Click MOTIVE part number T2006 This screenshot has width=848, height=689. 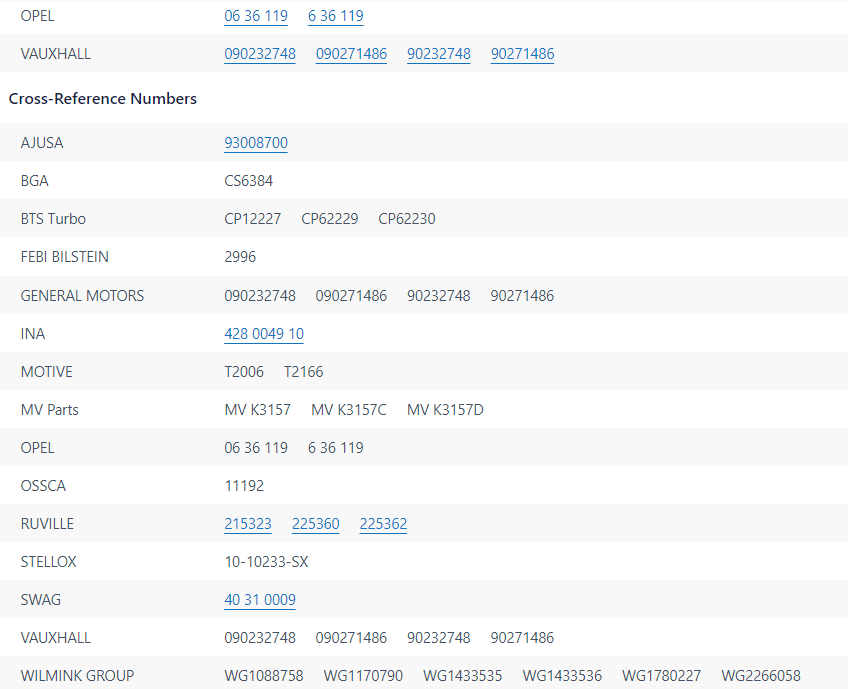[x=244, y=372]
